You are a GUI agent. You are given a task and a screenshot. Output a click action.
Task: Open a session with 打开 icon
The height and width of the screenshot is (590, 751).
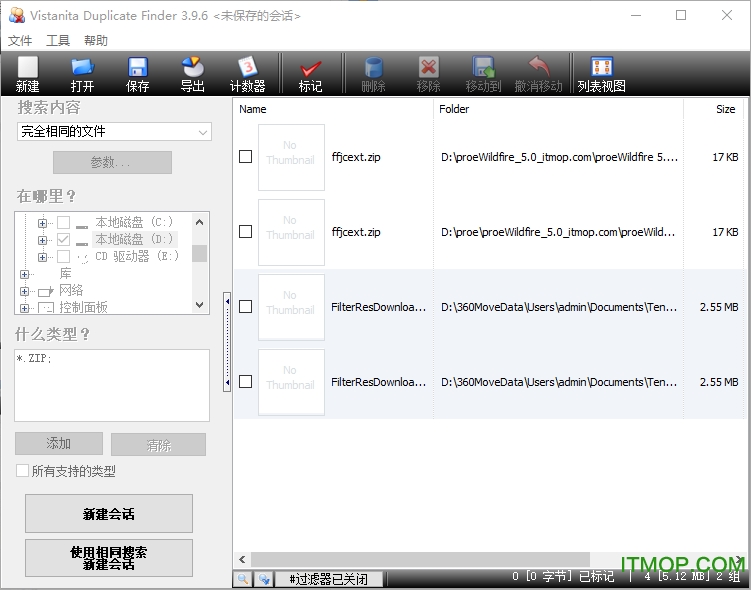point(82,73)
